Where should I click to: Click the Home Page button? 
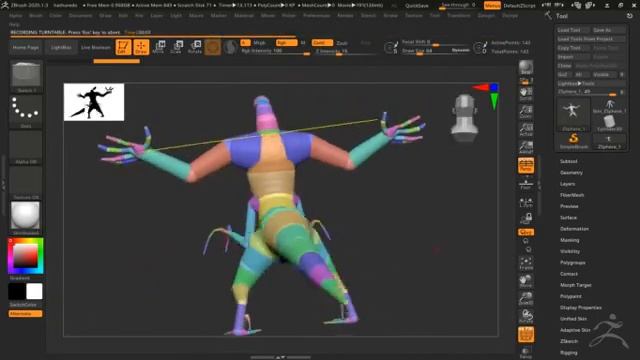click(x=26, y=47)
